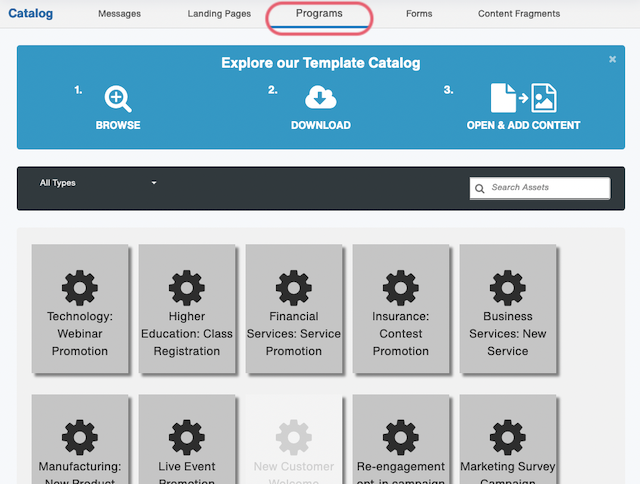Close the Explore Template Catalog banner

coord(612,59)
